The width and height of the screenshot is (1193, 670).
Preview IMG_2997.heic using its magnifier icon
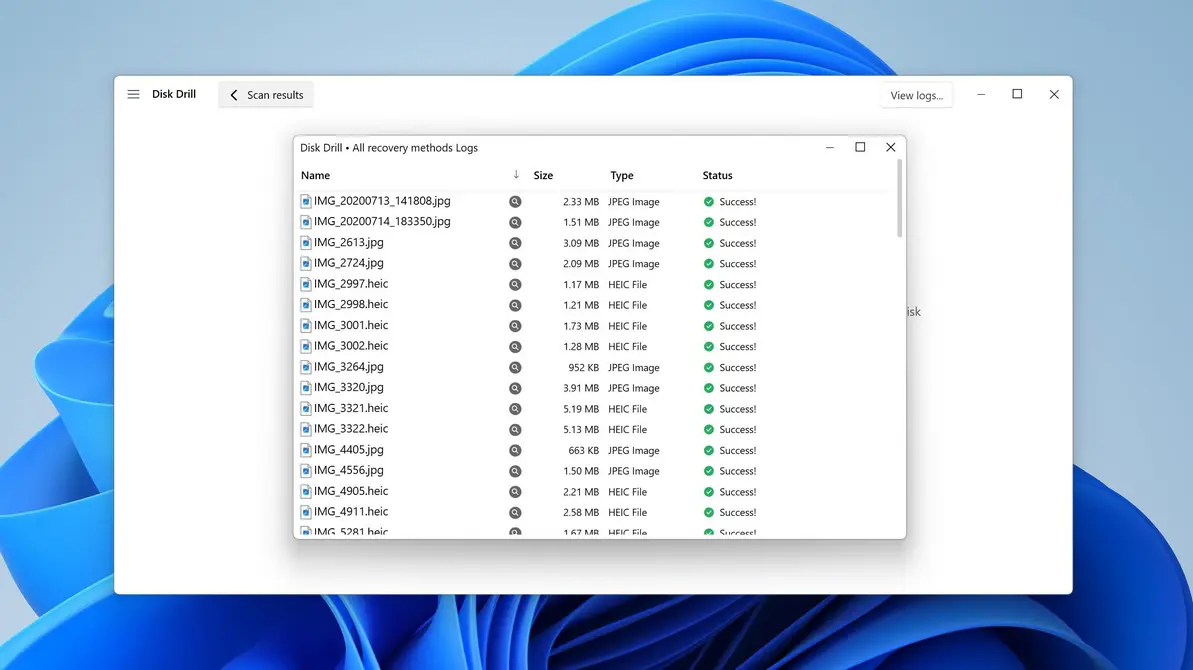(x=515, y=285)
